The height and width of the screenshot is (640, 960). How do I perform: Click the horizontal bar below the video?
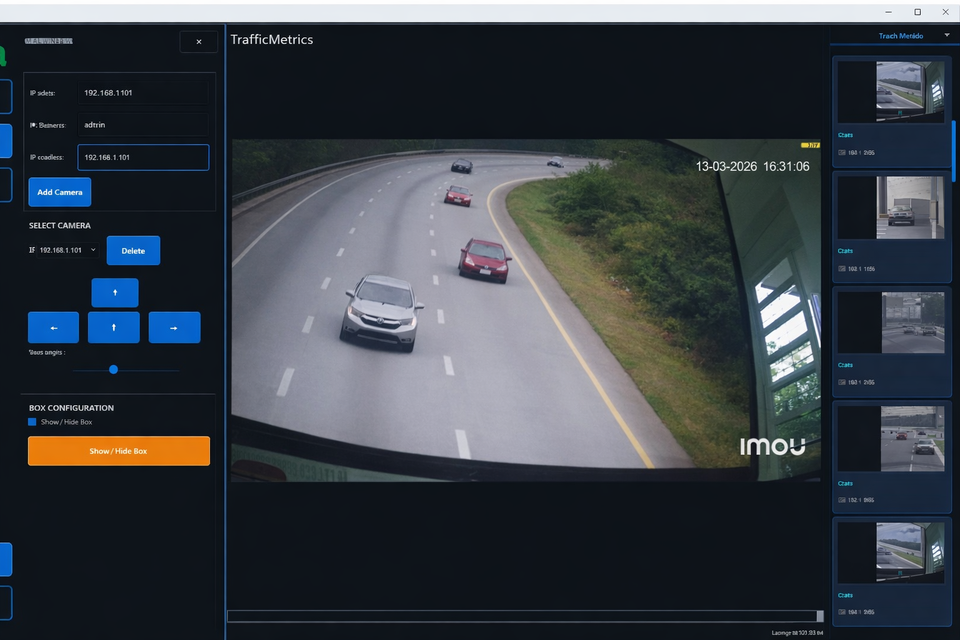coord(524,616)
